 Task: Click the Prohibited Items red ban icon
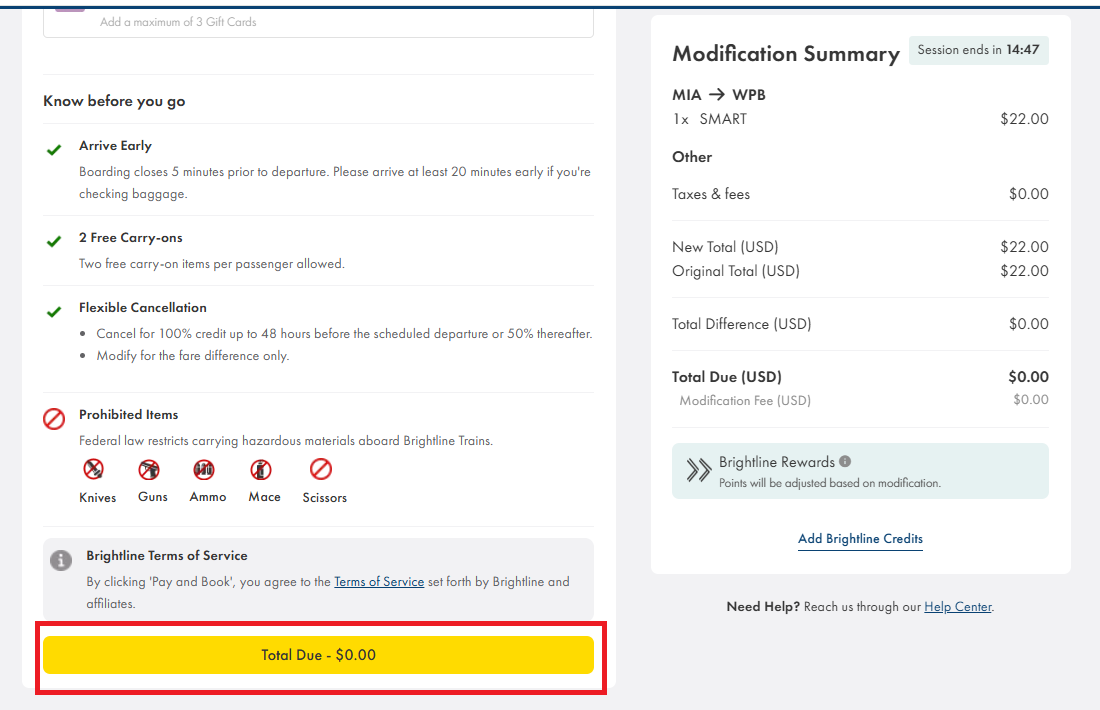tap(54, 419)
